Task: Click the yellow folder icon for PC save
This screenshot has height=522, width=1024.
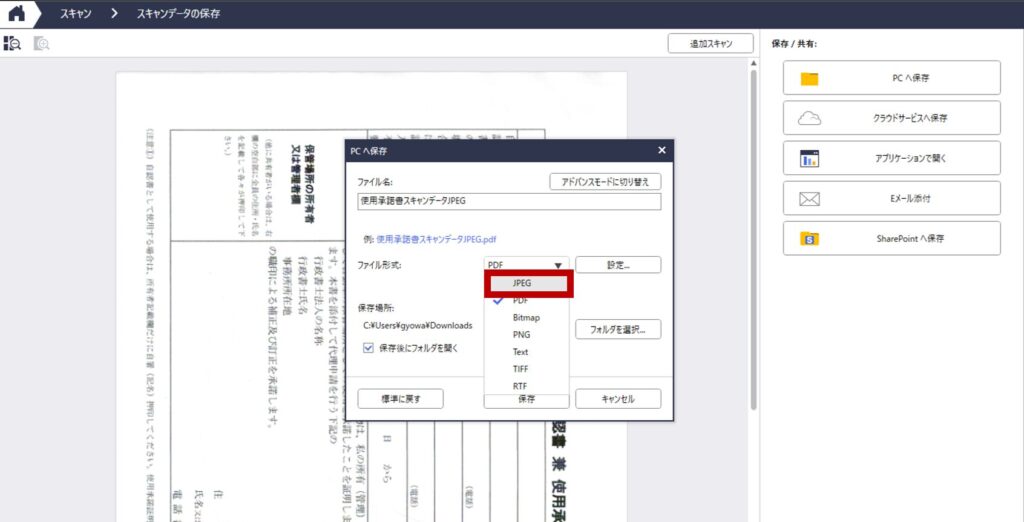Action: click(809, 78)
